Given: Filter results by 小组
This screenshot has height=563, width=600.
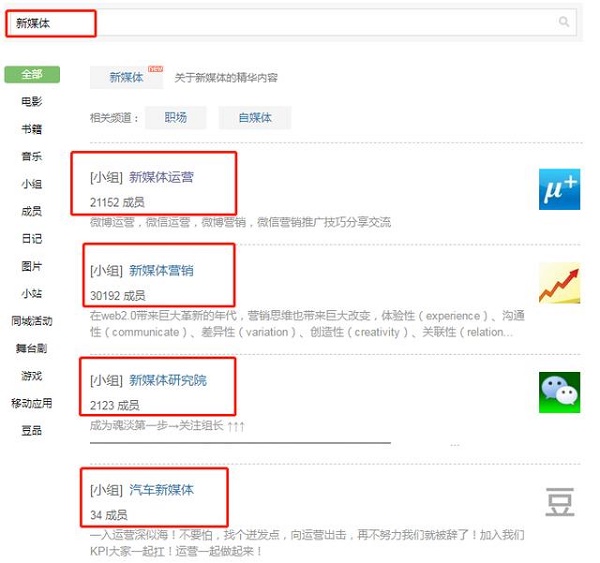Looking at the screenshot, I should [32, 184].
